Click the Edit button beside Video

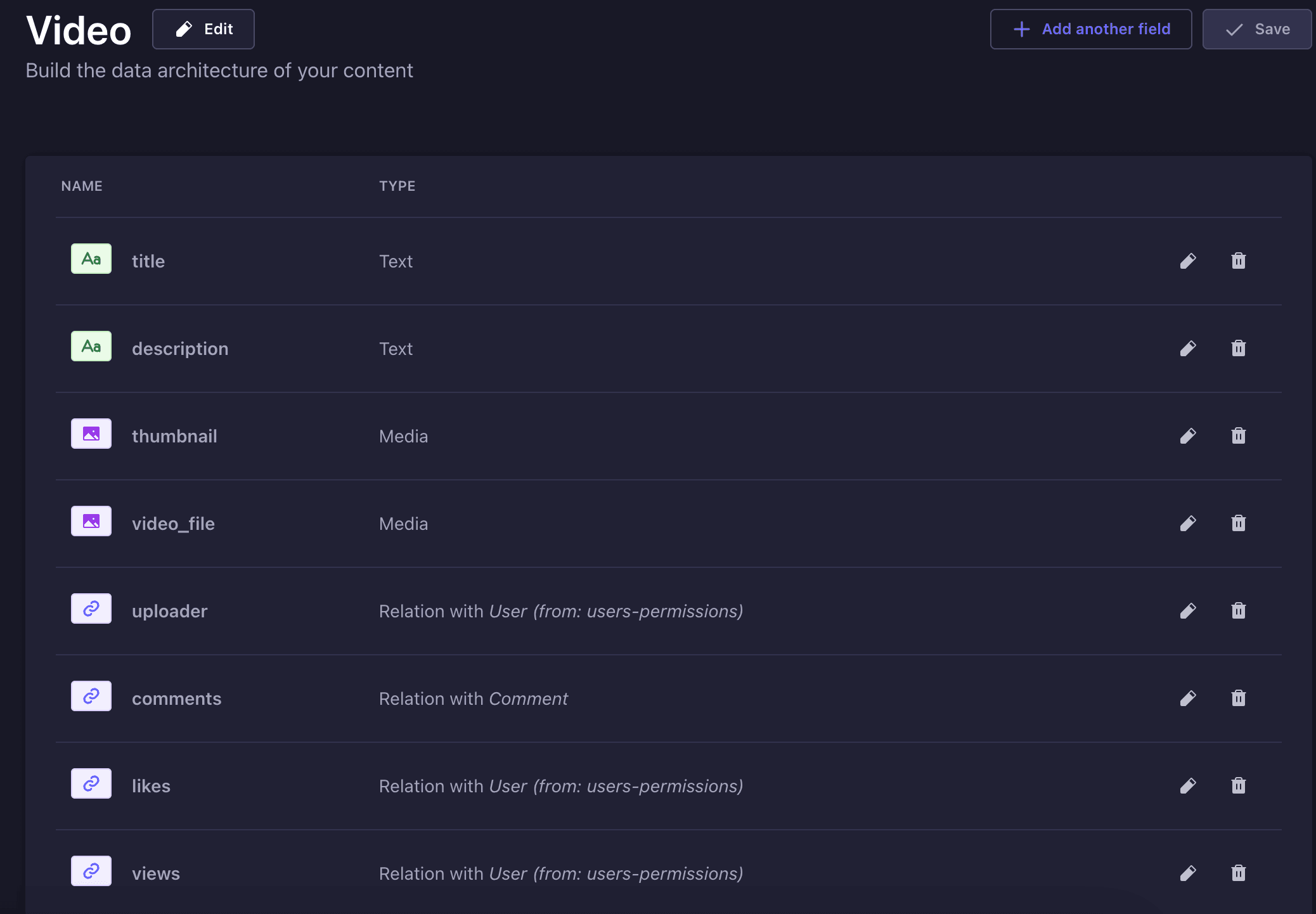(203, 29)
